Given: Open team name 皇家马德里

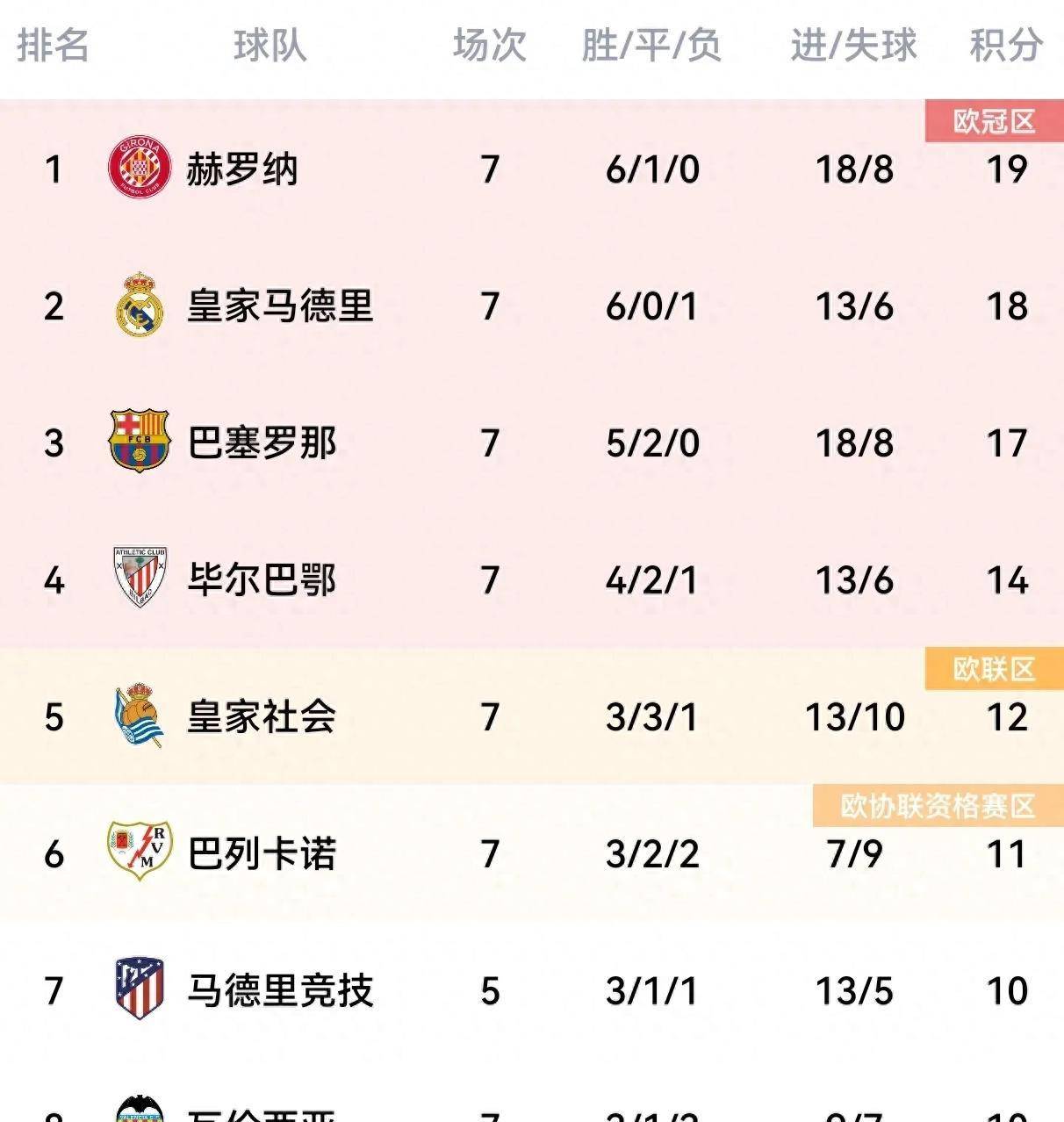Looking at the screenshot, I should (x=280, y=306).
